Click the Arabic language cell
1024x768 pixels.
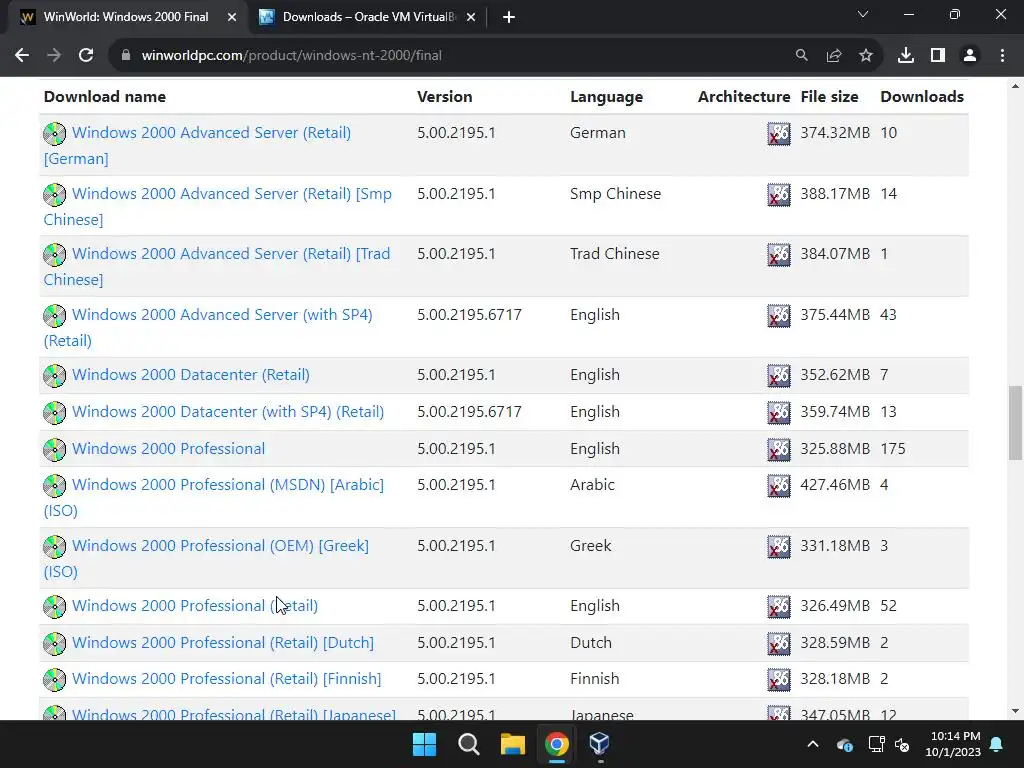(592, 485)
